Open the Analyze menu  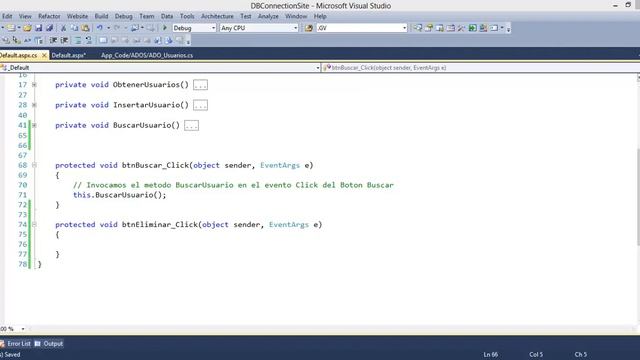coord(268,16)
